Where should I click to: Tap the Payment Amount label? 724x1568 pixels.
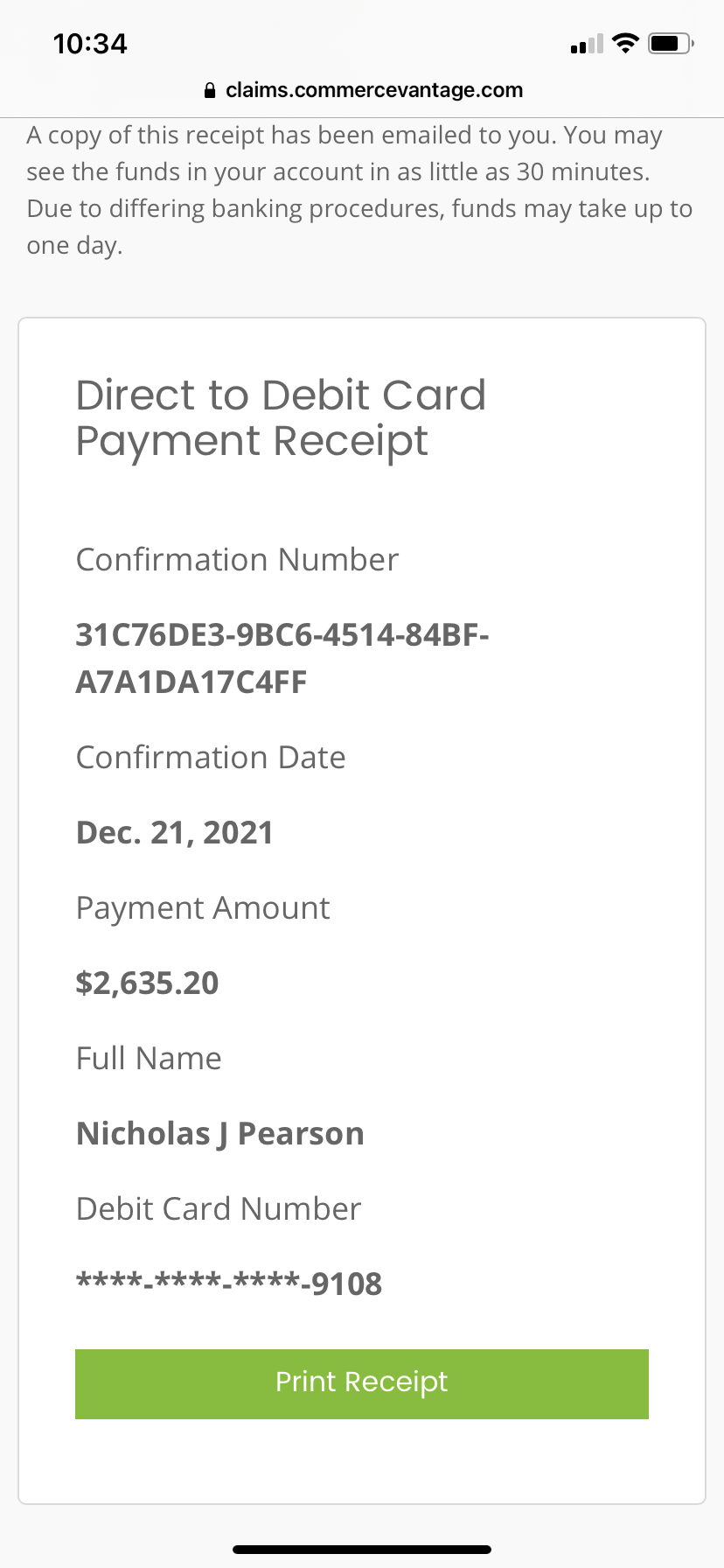[x=203, y=908]
